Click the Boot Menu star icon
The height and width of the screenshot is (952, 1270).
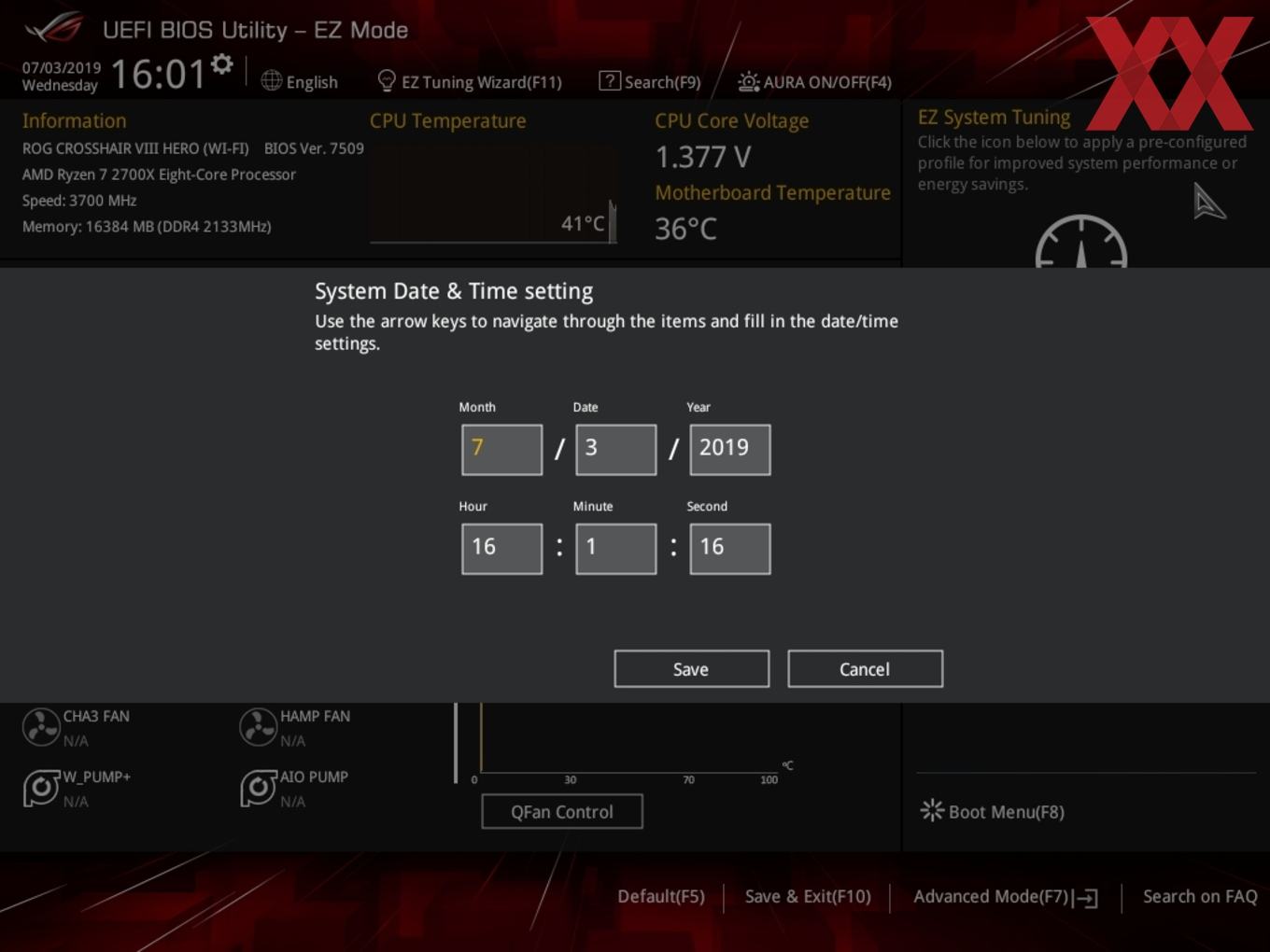932,810
